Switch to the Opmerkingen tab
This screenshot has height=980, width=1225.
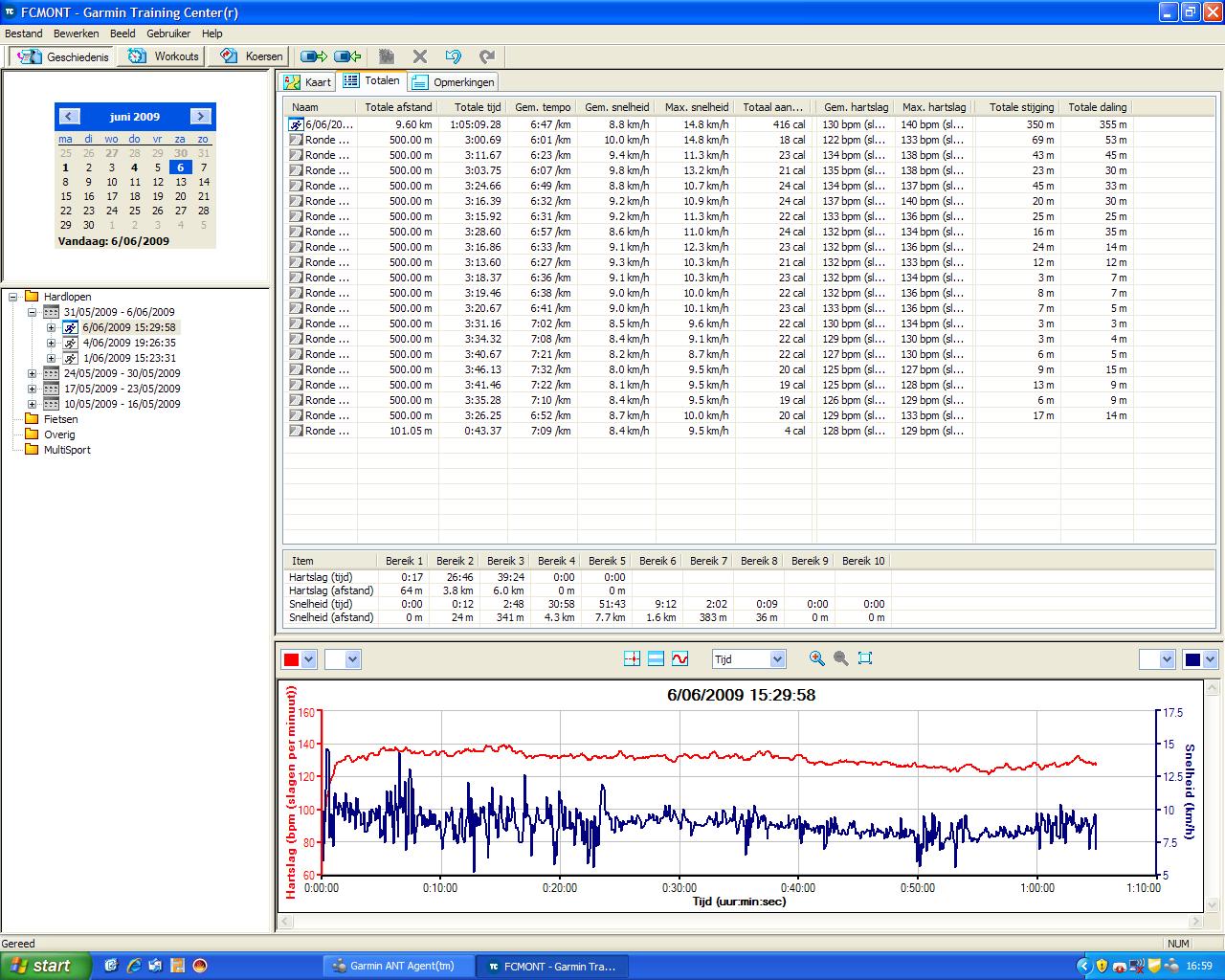[453, 82]
